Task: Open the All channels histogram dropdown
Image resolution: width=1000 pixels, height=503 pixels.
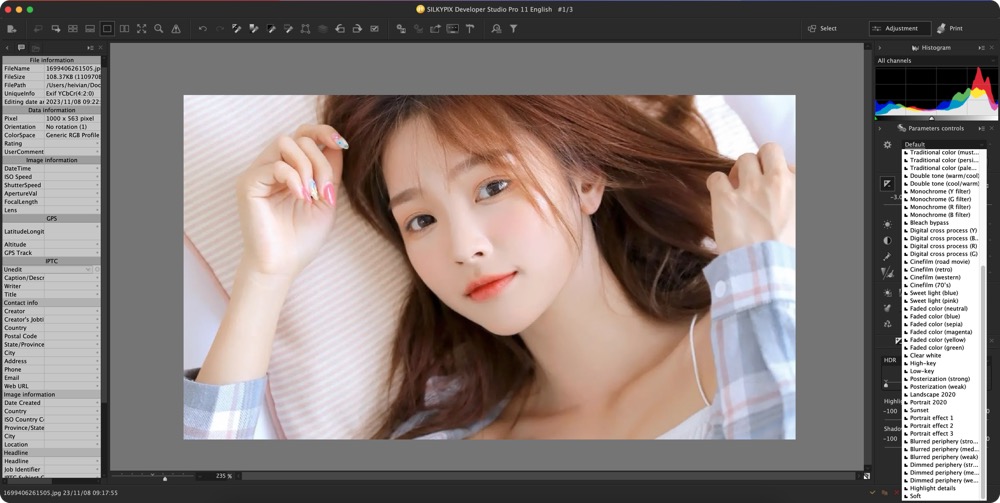Action: point(936,61)
